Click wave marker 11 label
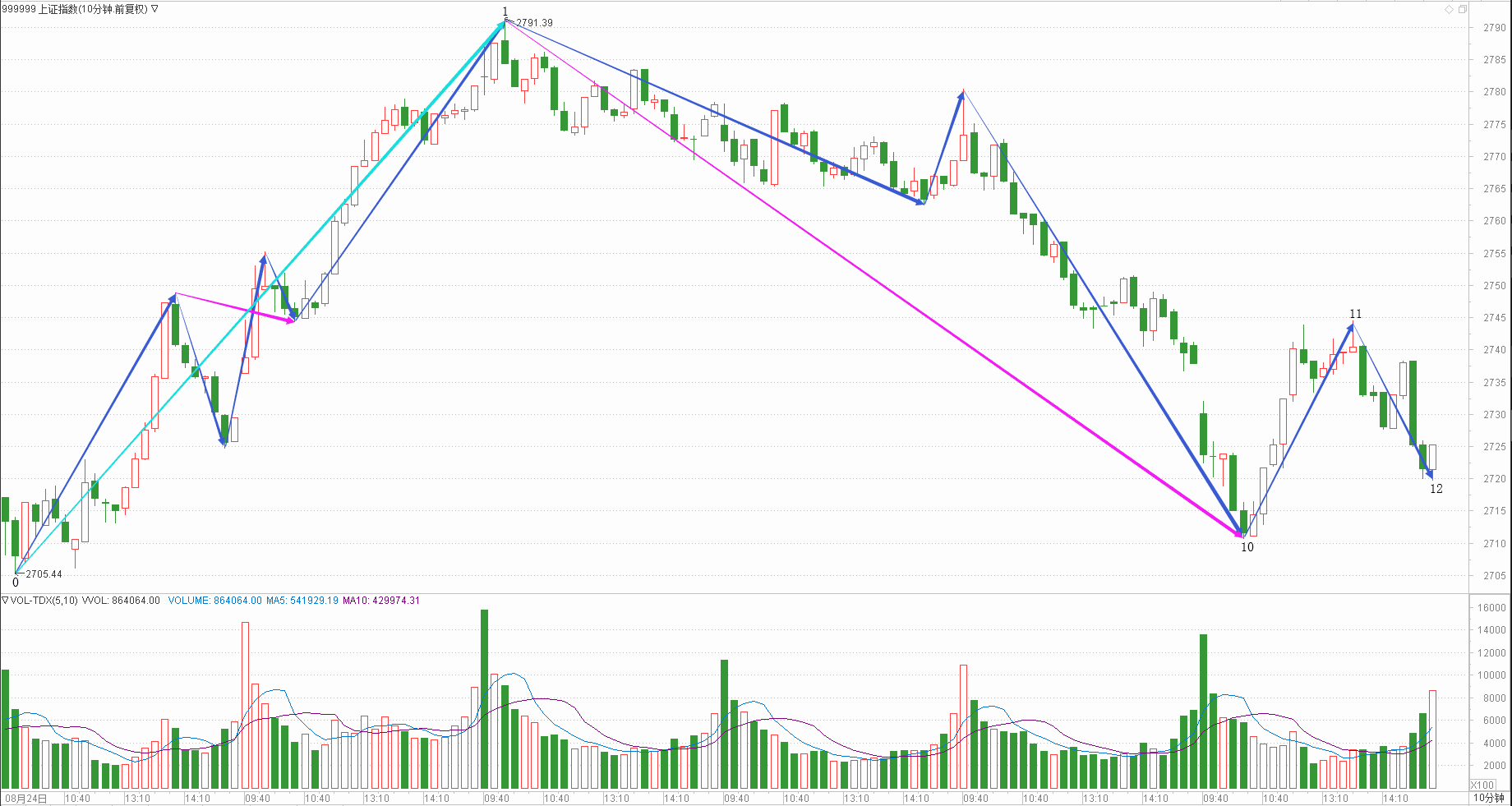 (x=1355, y=314)
